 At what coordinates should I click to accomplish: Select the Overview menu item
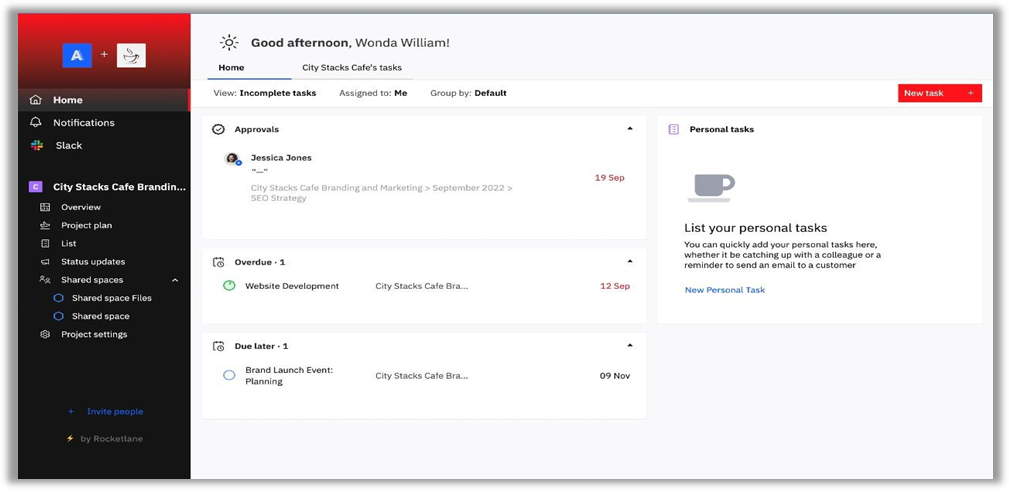point(80,207)
